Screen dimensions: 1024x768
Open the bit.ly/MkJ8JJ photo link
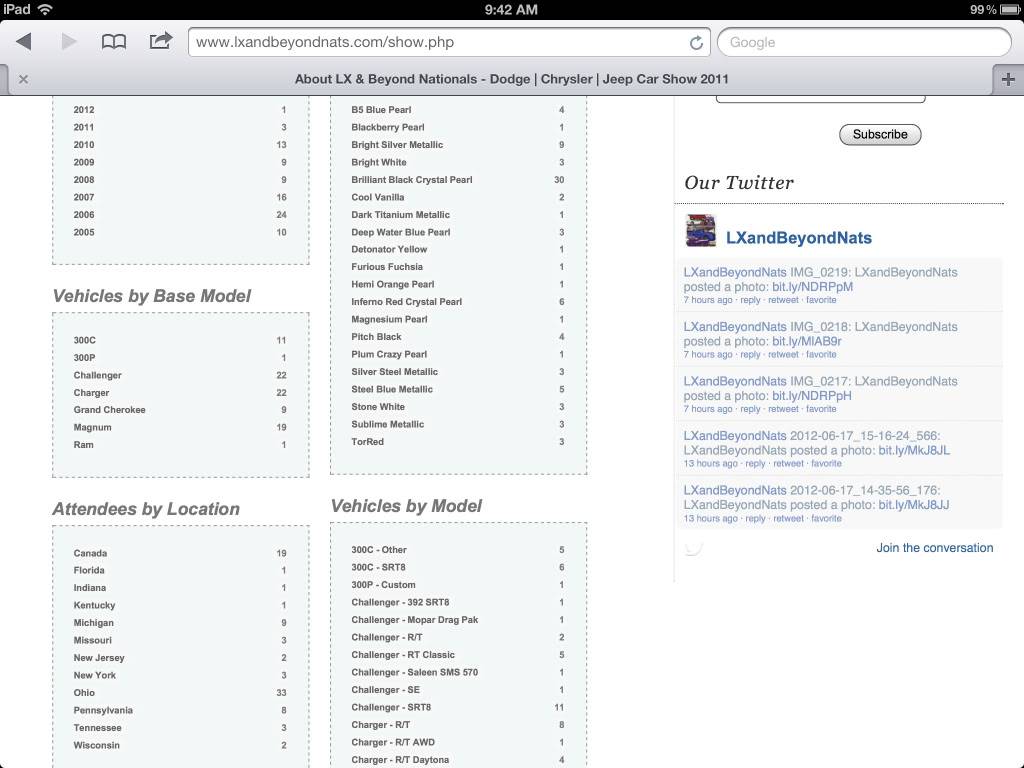(x=914, y=505)
